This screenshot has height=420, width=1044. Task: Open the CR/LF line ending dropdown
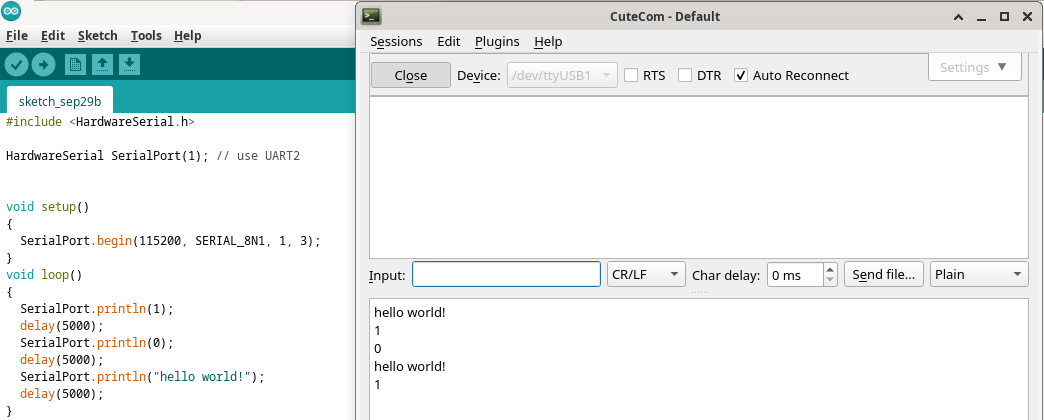[x=646, y=275]
